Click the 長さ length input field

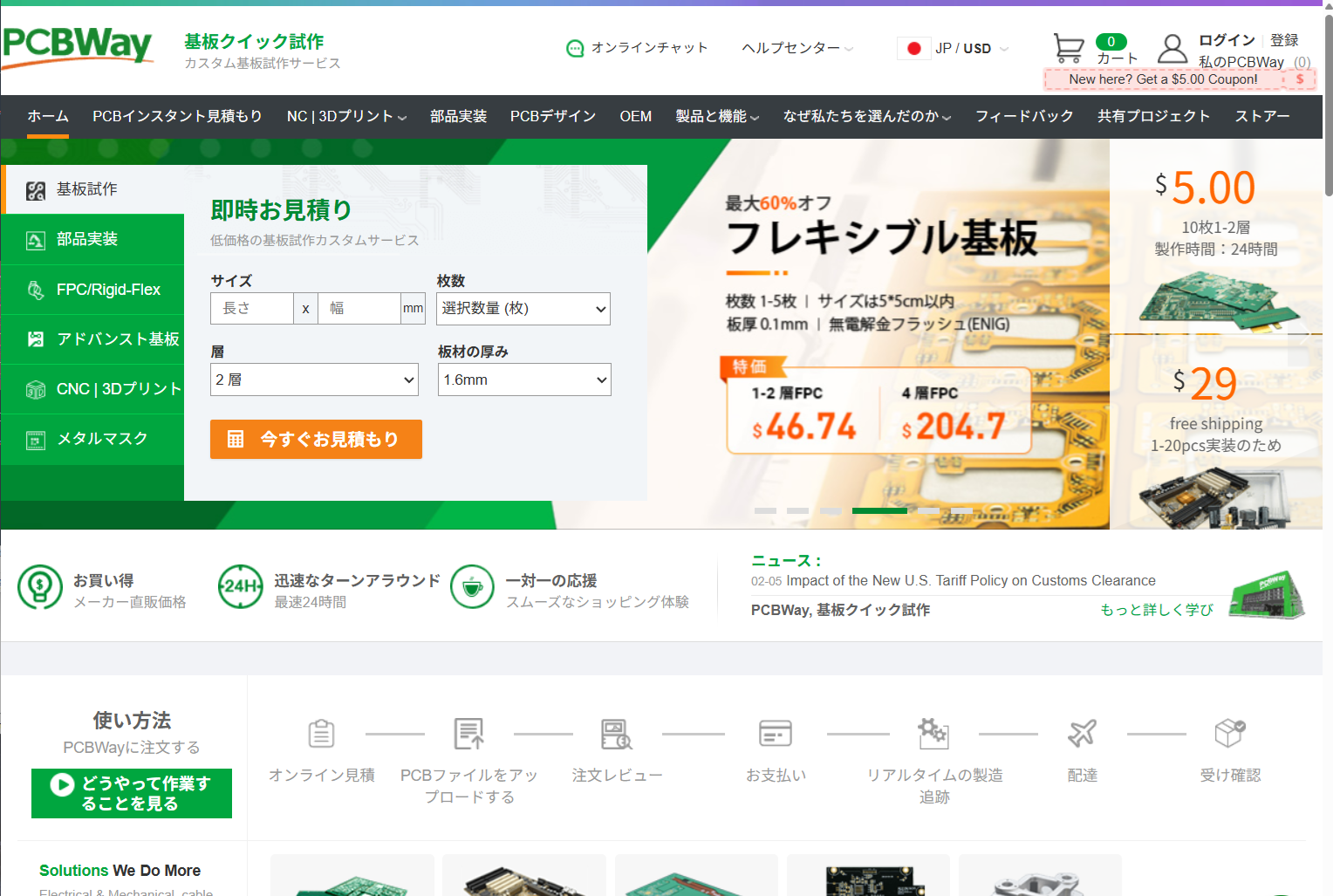[x=251, y=309]
